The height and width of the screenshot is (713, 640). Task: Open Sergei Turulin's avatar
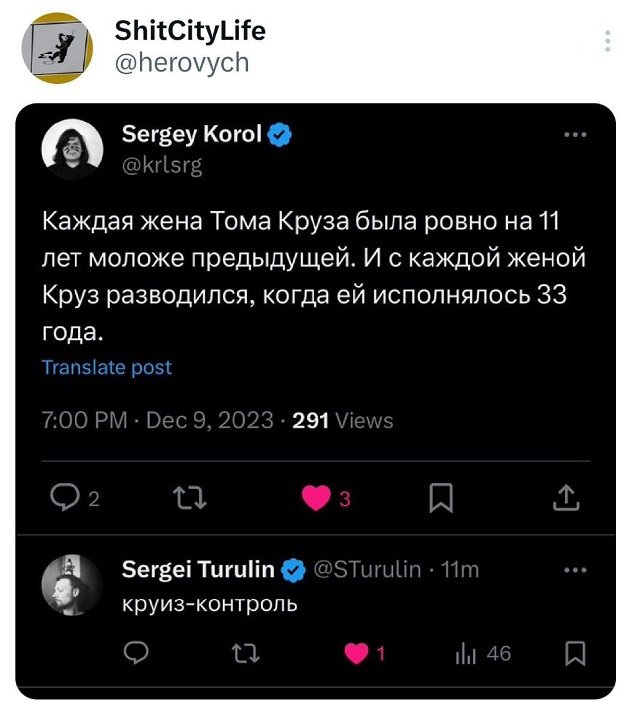pyautogui.click(x=71, y=585)
